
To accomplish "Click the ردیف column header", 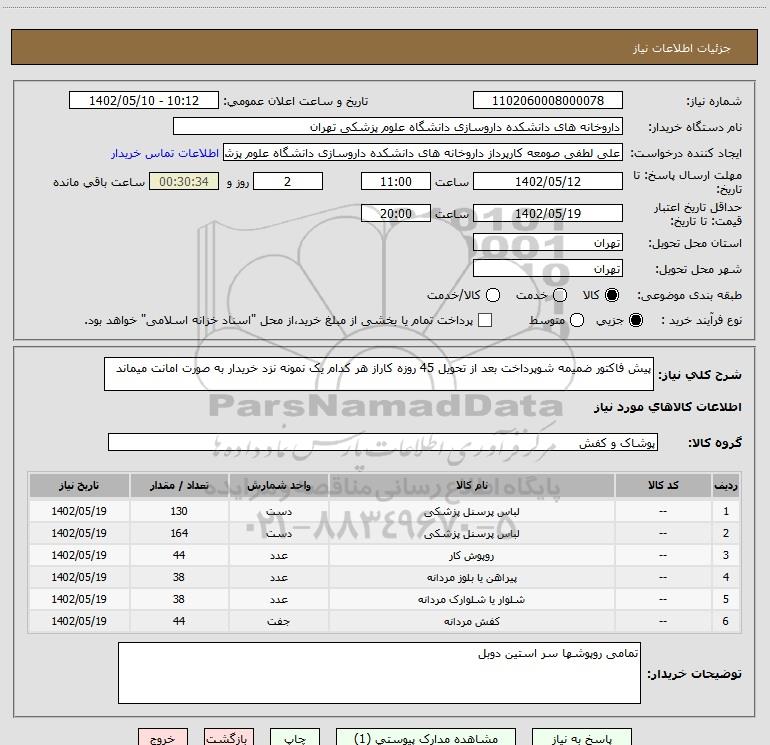I will [726, 485].
